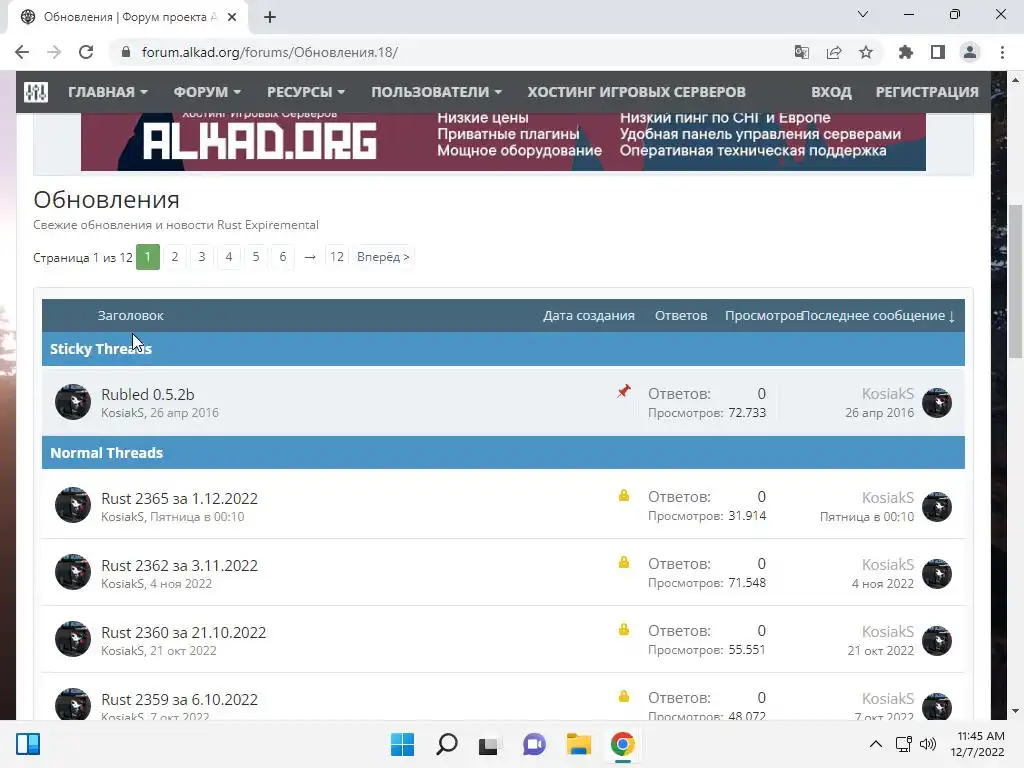Expand the РЕСУРСЫ dropdown menu
The width and height of the screenshot is (1024, 768).
pyautogui.click(x=306, y=92)
